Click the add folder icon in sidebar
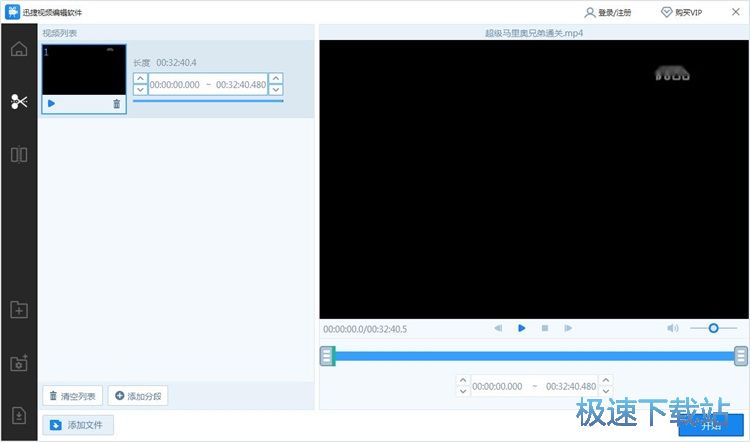The image size is (750, 442). coord(19,310)
